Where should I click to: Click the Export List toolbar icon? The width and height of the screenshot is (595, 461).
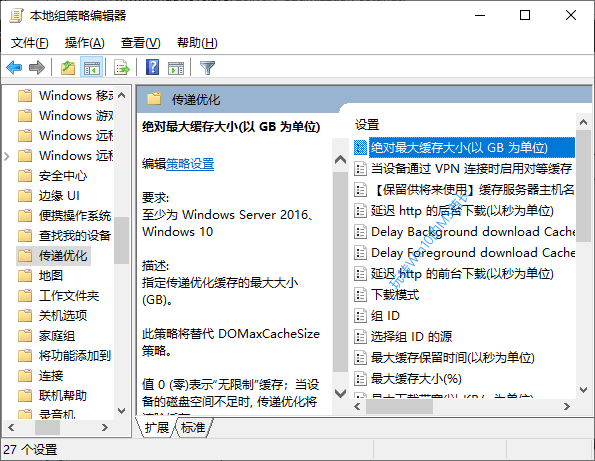click(x=122, y=68)
